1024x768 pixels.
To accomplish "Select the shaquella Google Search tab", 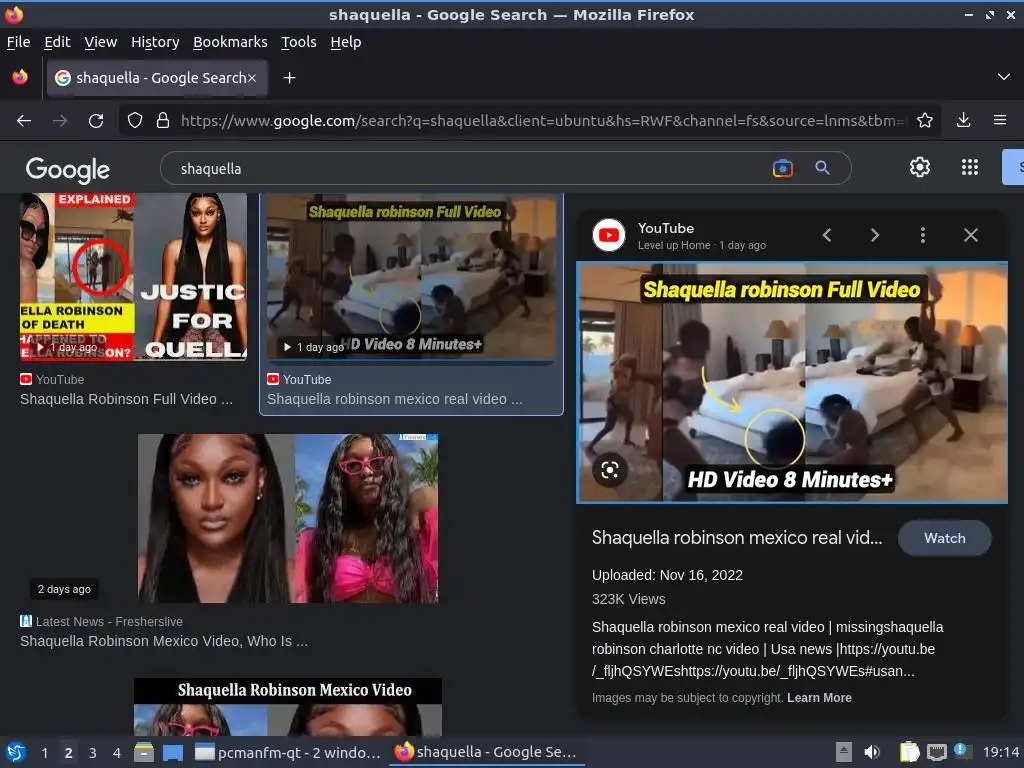I will coord(157,78).
